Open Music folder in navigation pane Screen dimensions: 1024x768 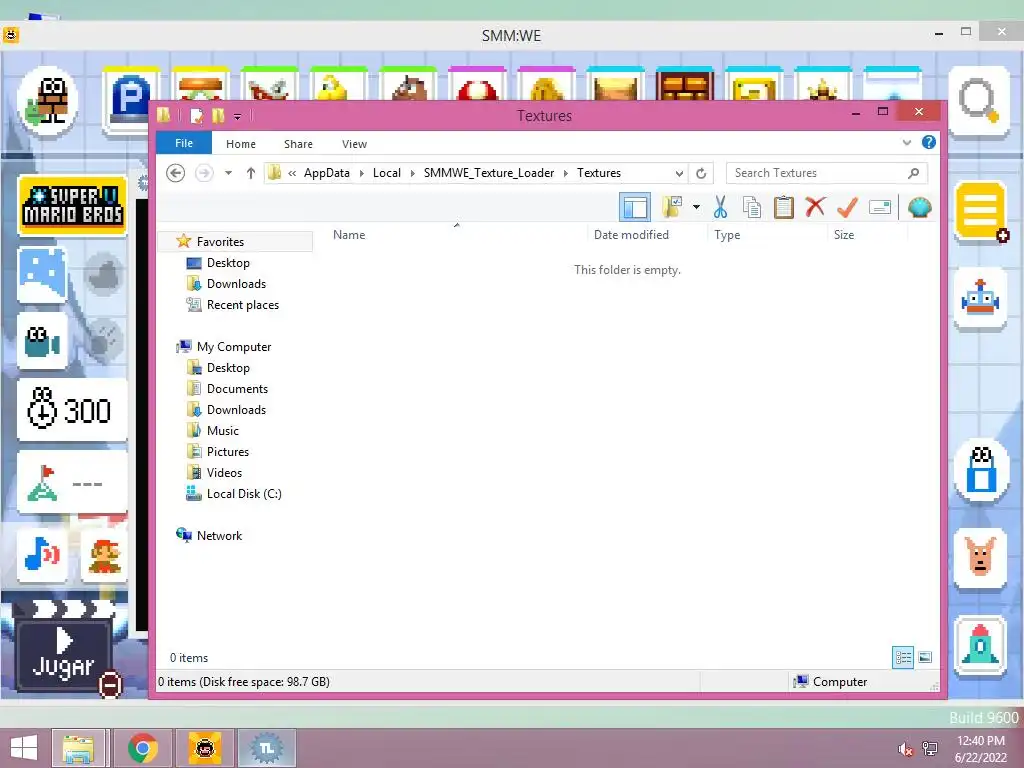223,430
